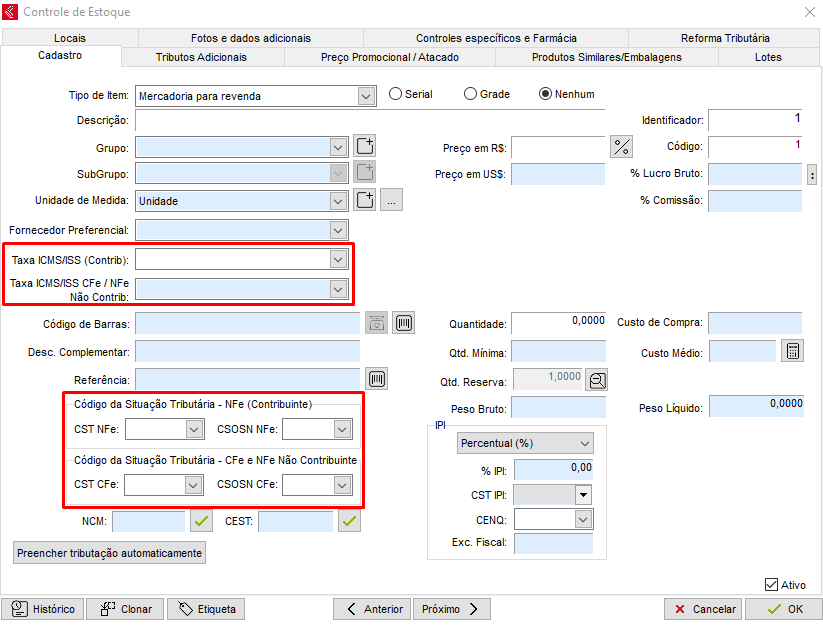Switch to Preço Promocional / Atacado tab
The width and height of the screenshot is (823, 626).
click(389, 57)
